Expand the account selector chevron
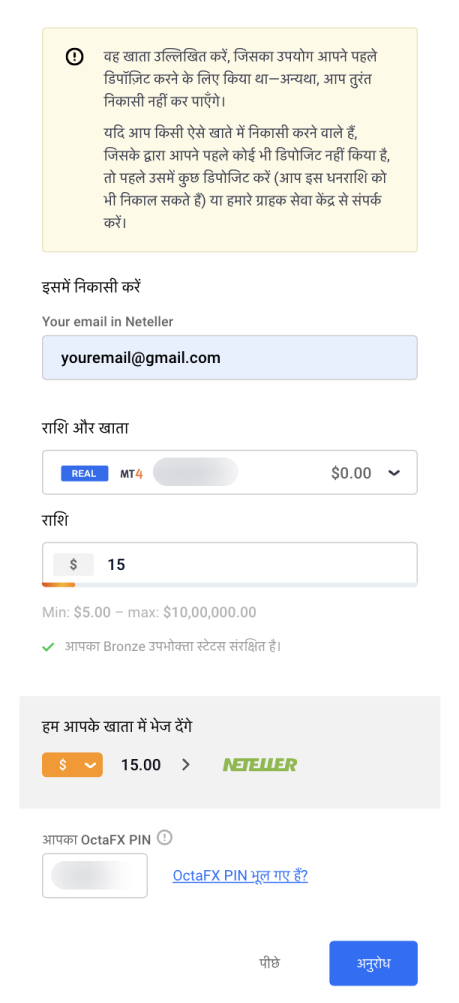Viewport: 459px width, 1003px height. (394, 473)
